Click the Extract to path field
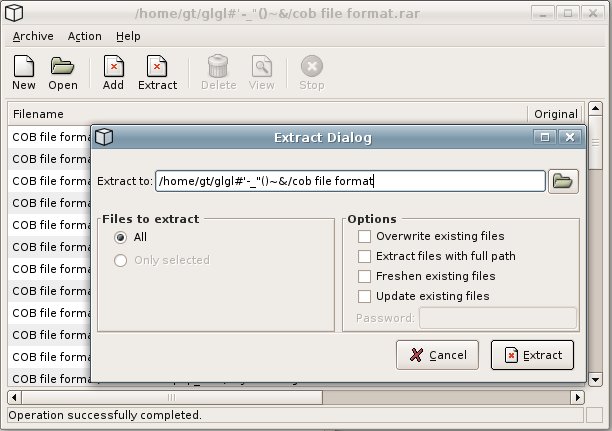 (x=350, y=181)
